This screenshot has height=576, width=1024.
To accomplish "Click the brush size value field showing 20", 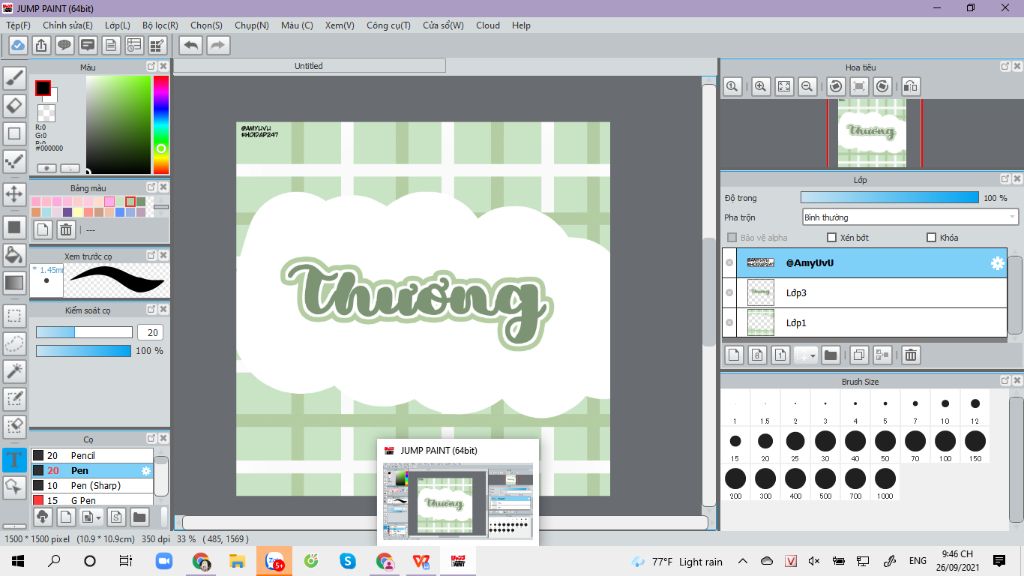I will pyautogui.click(x=151, y=332).
